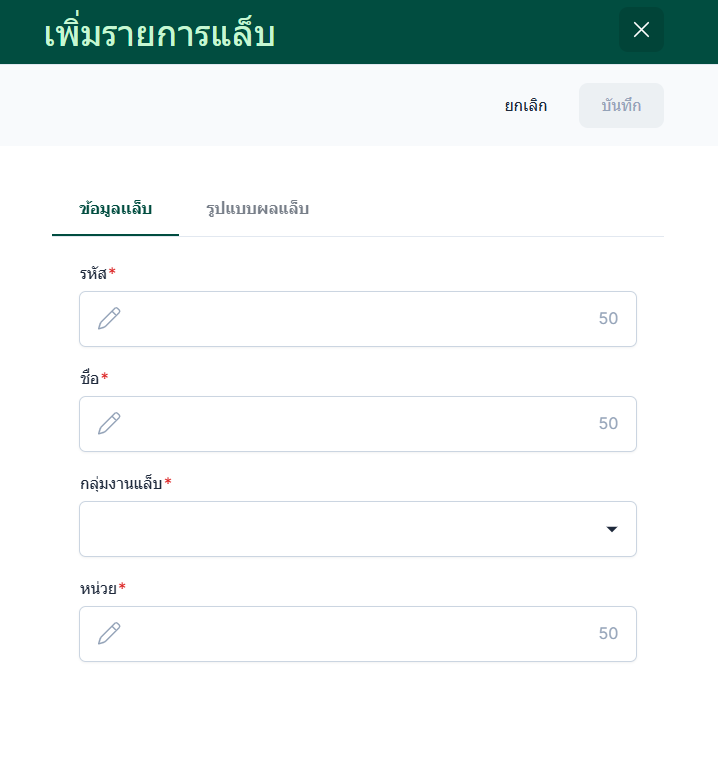
Task: Click the 50 character counter in ชื่อ field
Action: (x=608, y=424)
